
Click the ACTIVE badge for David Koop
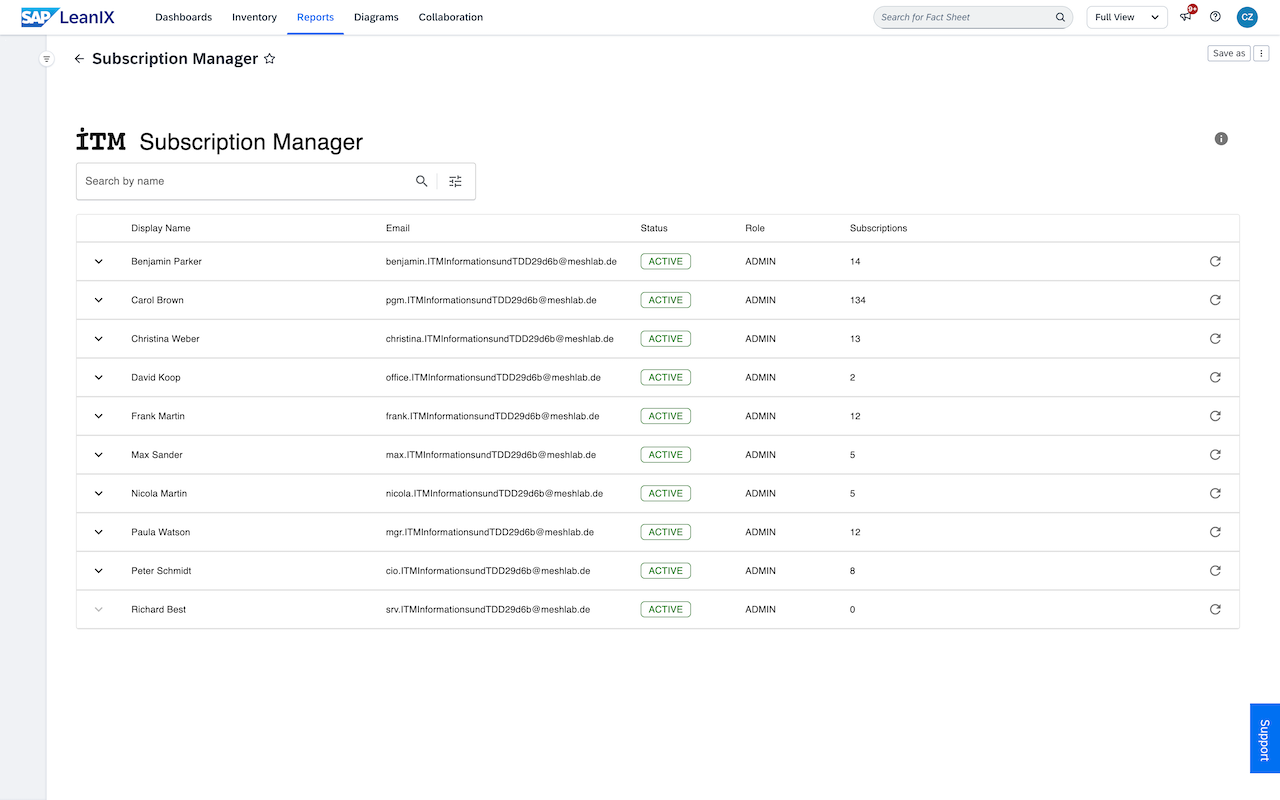coord(666,377)
